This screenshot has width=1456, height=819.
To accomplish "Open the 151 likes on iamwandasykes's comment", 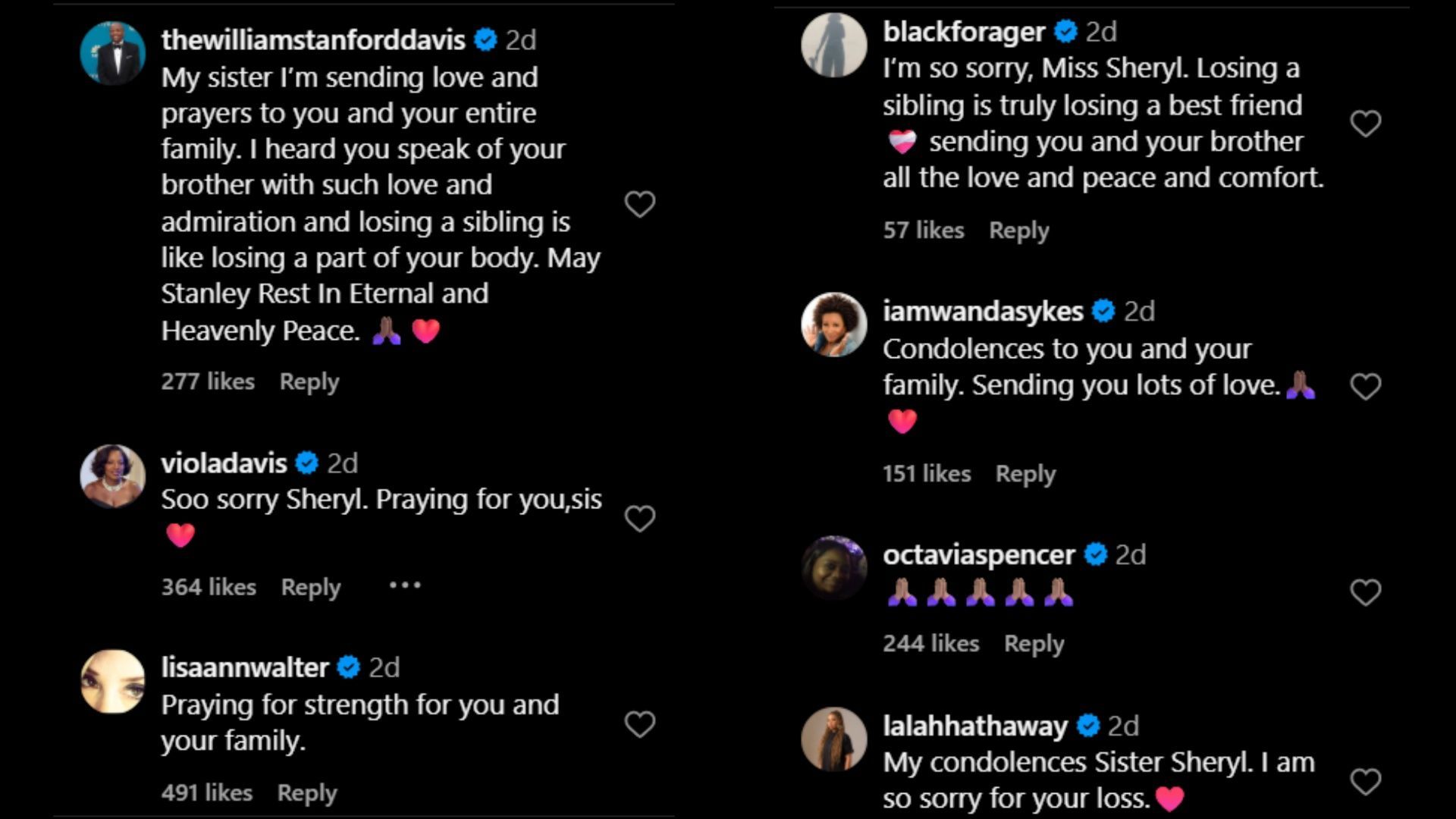I will [x=926, y=473].
